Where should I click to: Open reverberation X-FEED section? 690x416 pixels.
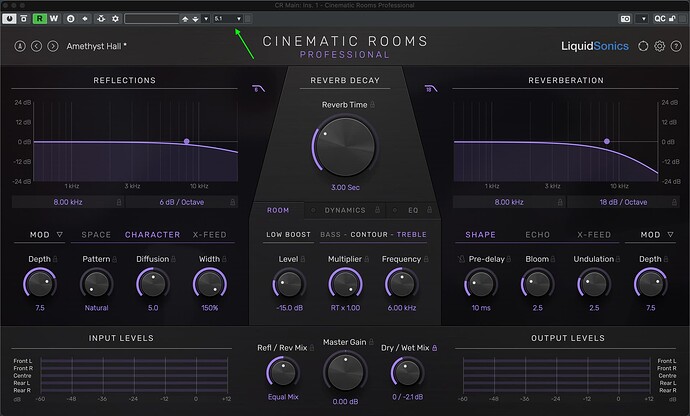(x=594, y=235)
